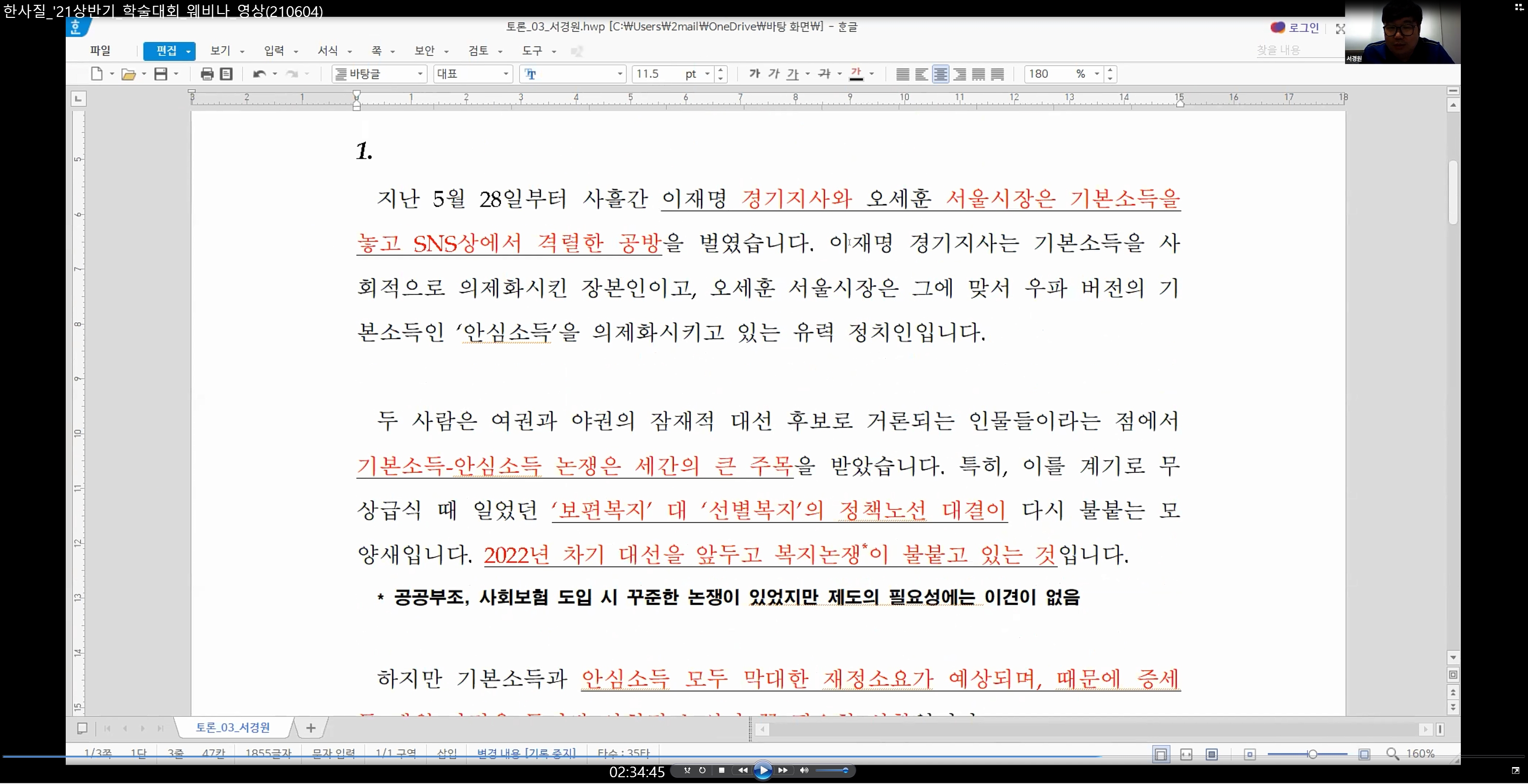This screenshot has height=784, width=1528.
Task: Toggle underline 가 formatting
Action: click(793, 74)
